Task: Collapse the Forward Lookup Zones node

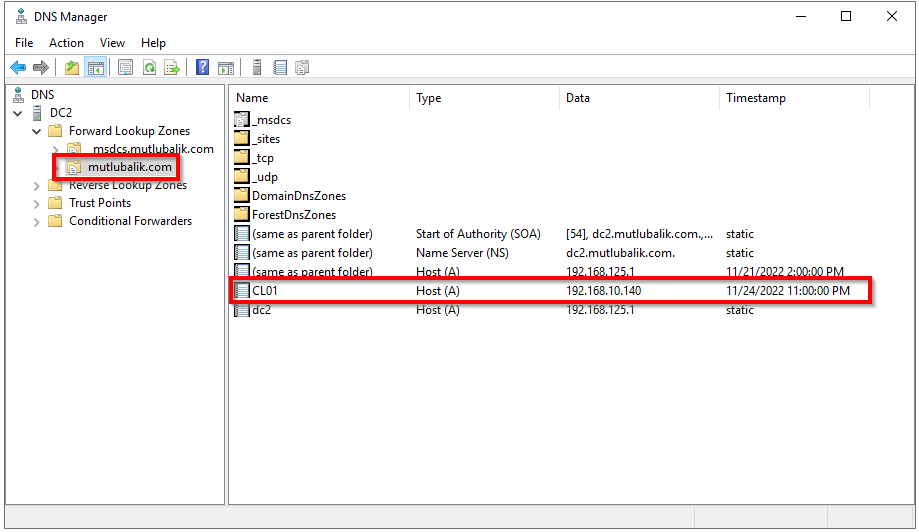Action: point(36,131)
